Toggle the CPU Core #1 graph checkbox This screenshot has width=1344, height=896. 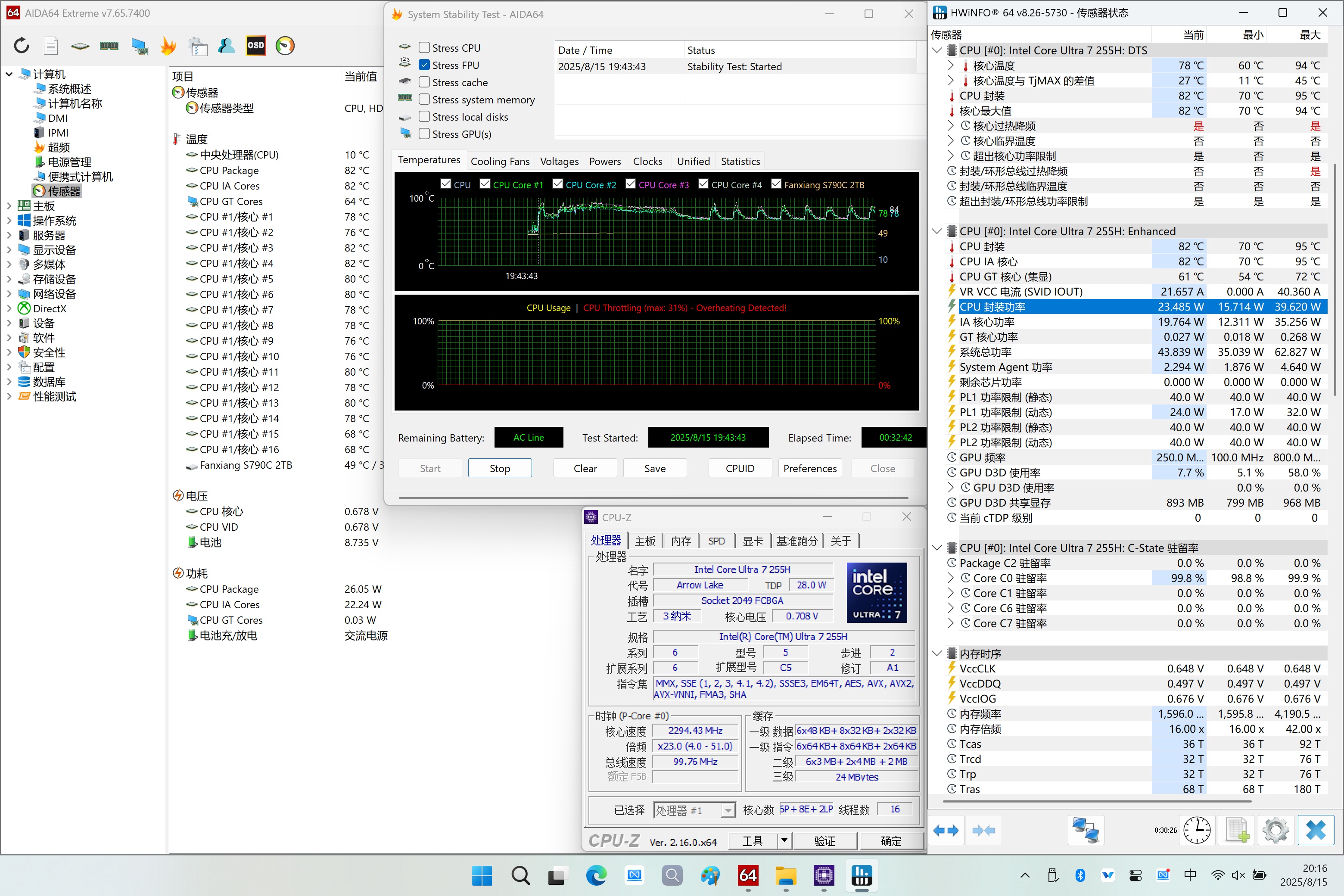485,184
